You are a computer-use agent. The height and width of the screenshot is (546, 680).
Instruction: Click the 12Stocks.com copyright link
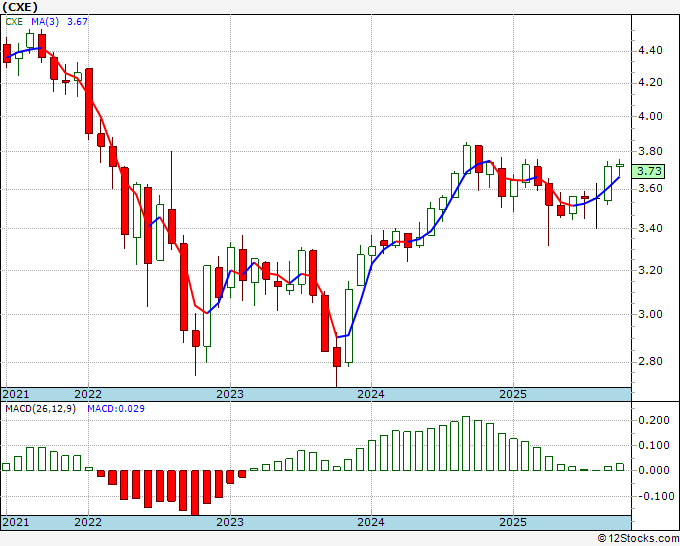coord(638,539)
